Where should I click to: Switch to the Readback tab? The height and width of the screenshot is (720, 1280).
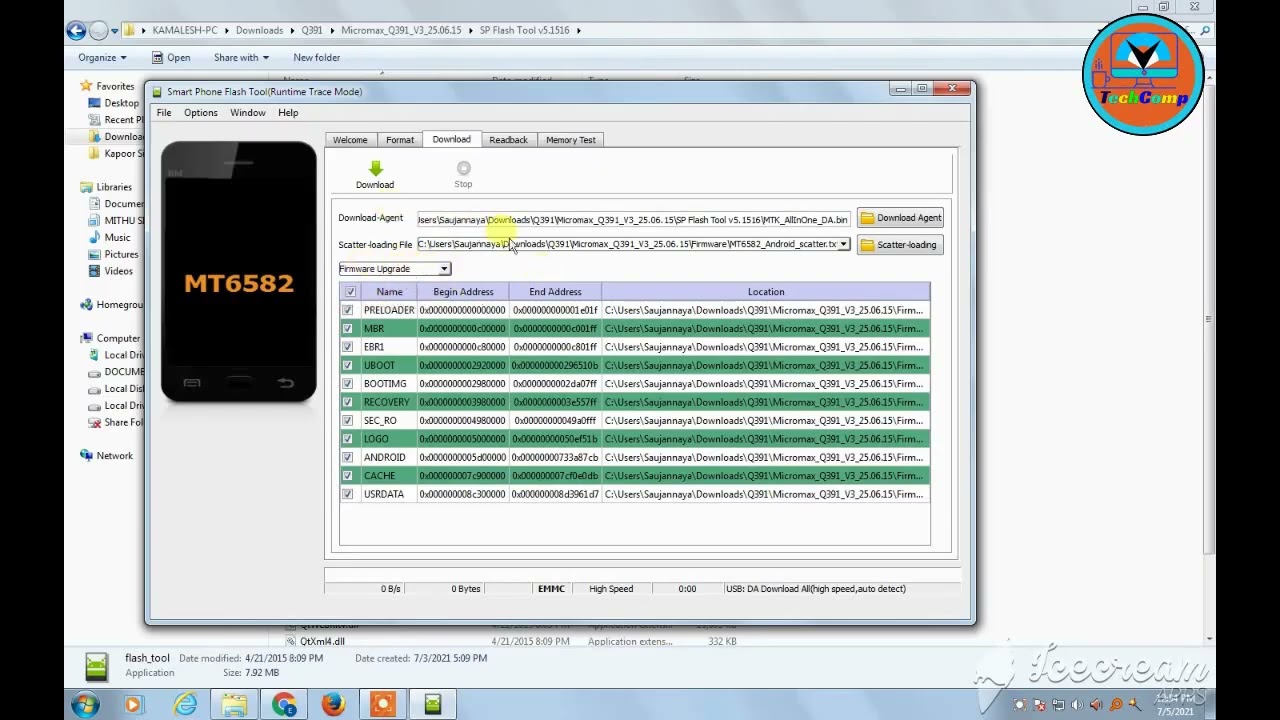click(x=508, y=140)
